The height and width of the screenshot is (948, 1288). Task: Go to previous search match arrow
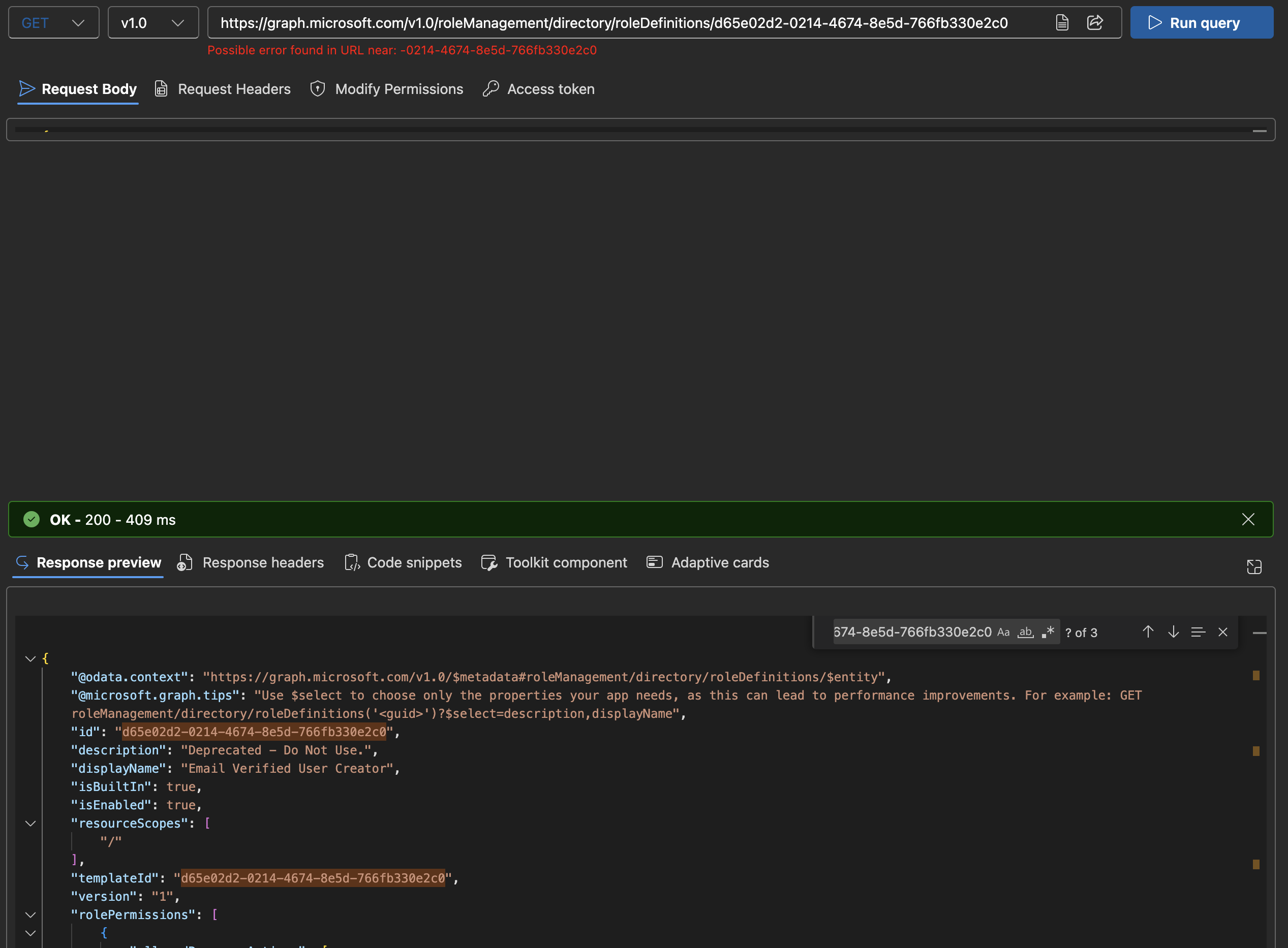tap(1148, 632)
